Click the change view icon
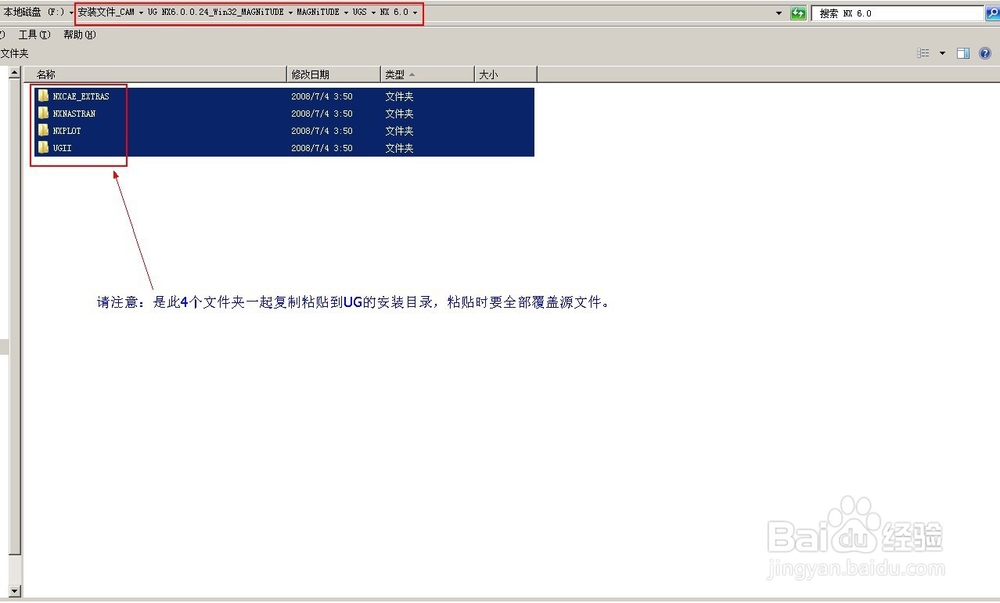This screenshot has height=603, width=1000. click(923, 53)
